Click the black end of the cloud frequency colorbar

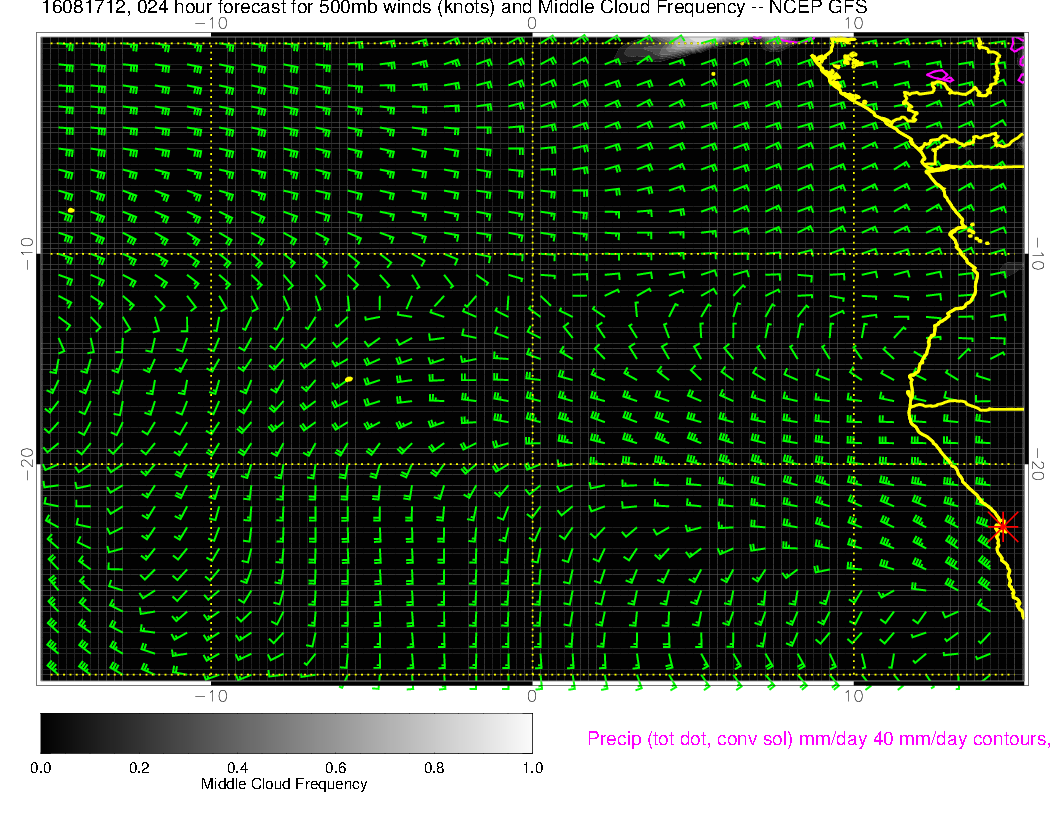[47, 732]
